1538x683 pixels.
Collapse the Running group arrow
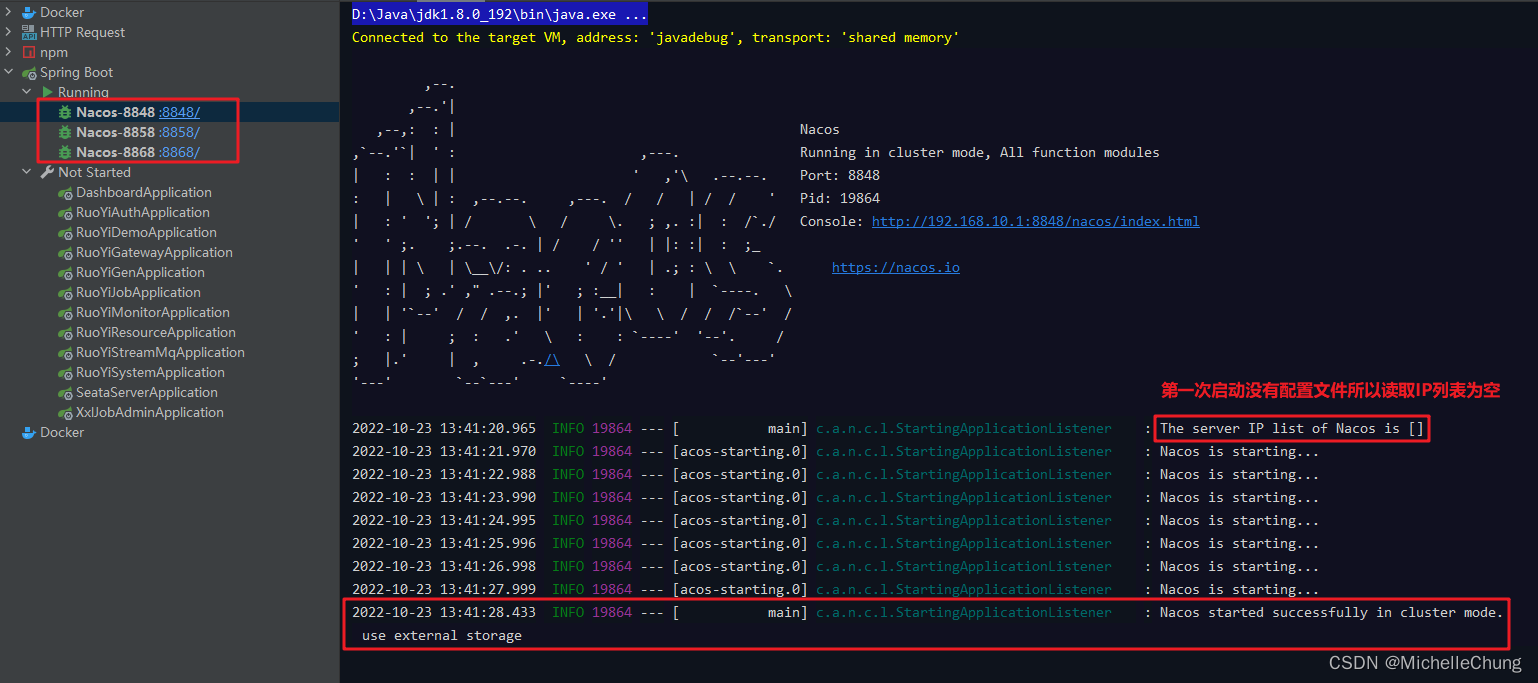27,92
